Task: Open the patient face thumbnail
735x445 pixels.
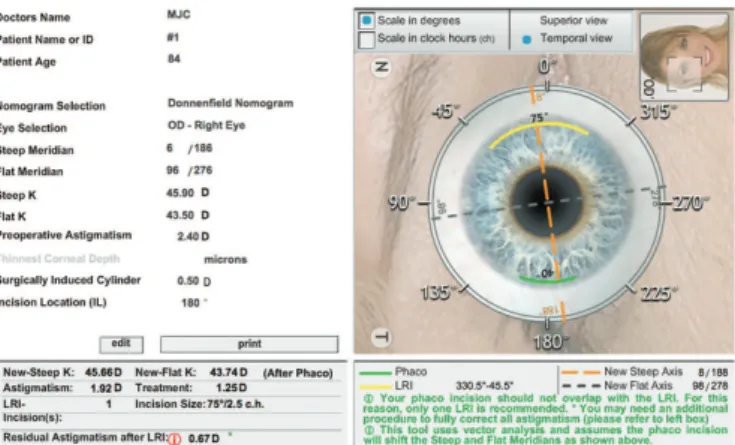Action: click(x=684, y=57)
